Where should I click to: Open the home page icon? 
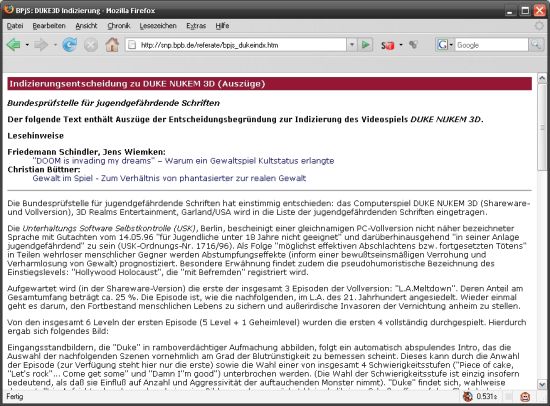tap(112, 45)
